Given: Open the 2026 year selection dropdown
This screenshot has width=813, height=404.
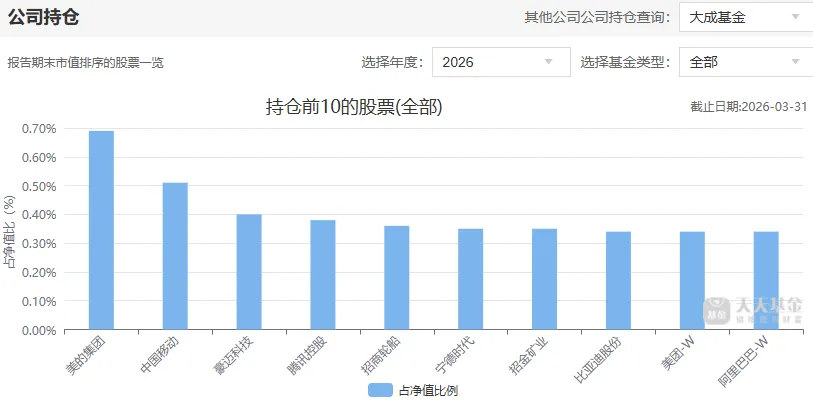Looking at the screenshot, I should tap(501, 62).
